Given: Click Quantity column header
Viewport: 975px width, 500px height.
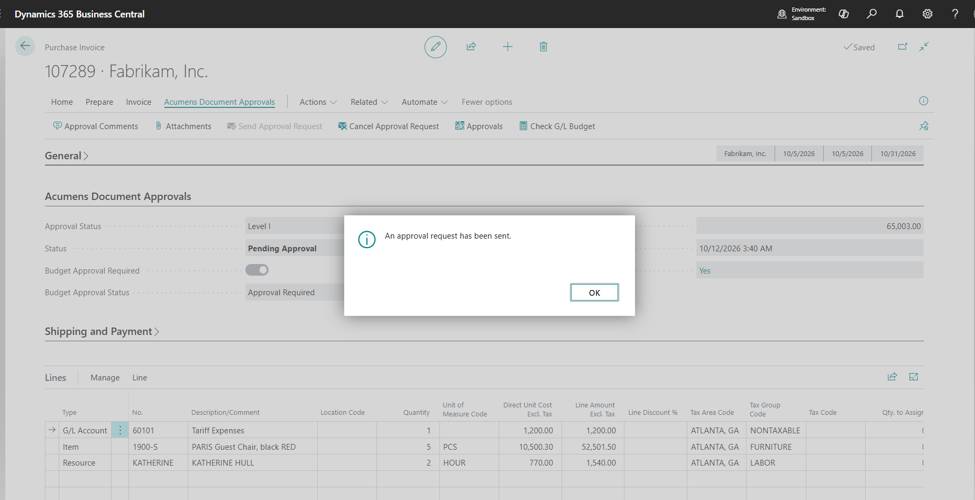Looking at the screenshot, I should tap(416, 412).
